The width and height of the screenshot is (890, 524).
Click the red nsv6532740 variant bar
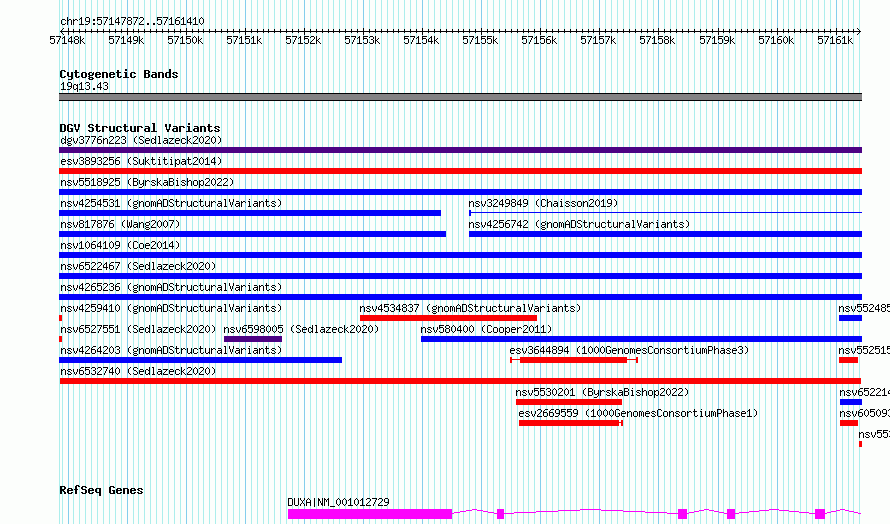click(460, 381)
